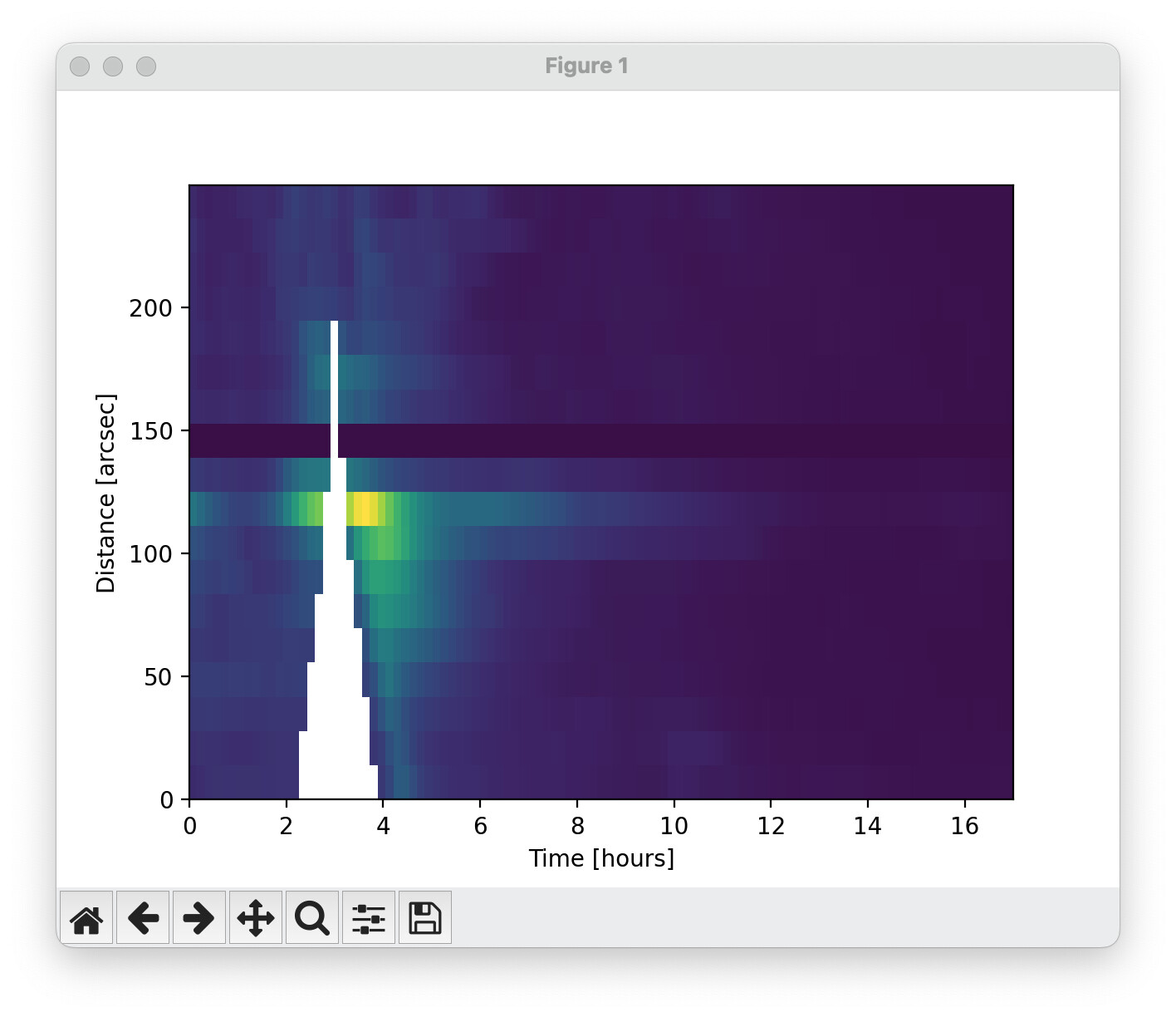Click the x-axis tick label 16
This screenshot has height=1017, width=1176.
pos(965,826)
